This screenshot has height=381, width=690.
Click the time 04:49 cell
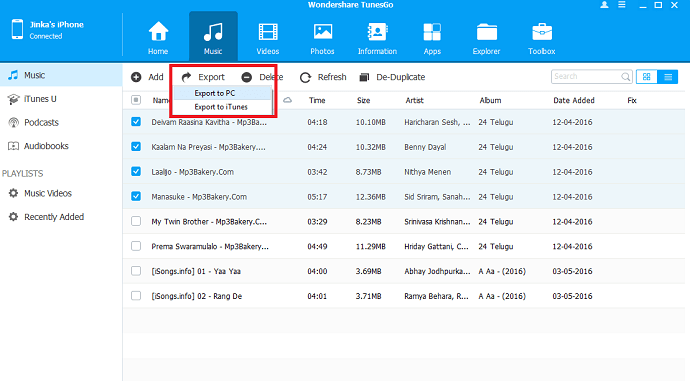pyautogui.click(x=317, y=246)
